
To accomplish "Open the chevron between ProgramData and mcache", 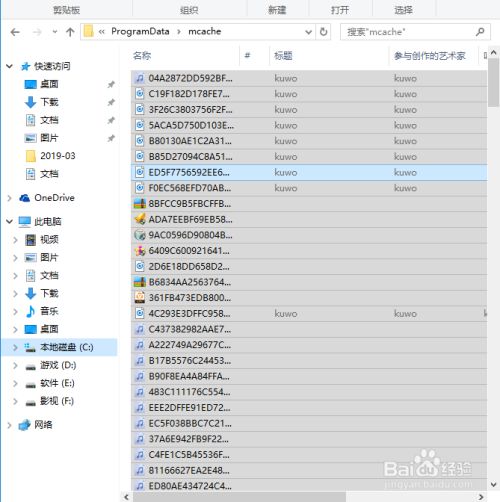I will (179, 32).
